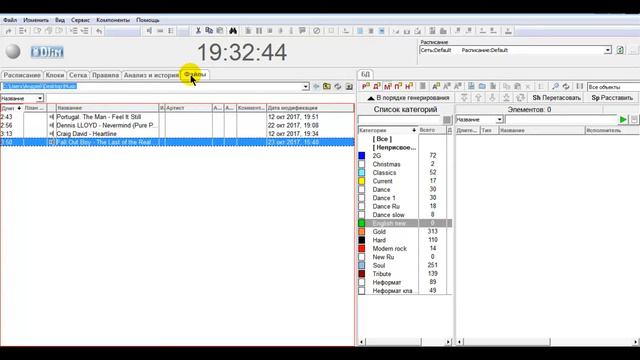
Task: Click the blue swatch of category 2G
Action: point(362,156)
